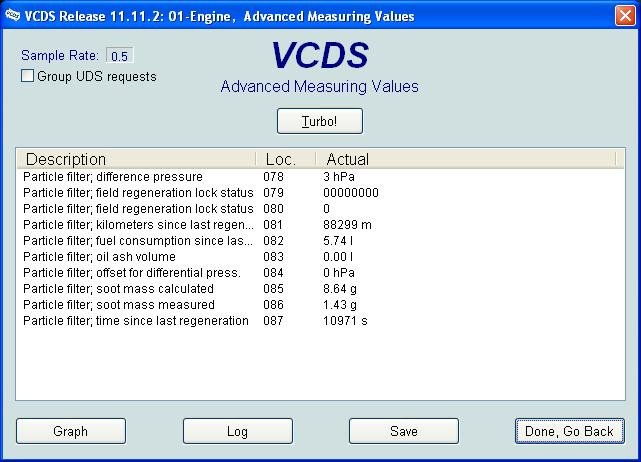Viewport: 641px width, 462px height.
Task: Select the field regeneration lock status row 080
Action: tap(320, 209)
